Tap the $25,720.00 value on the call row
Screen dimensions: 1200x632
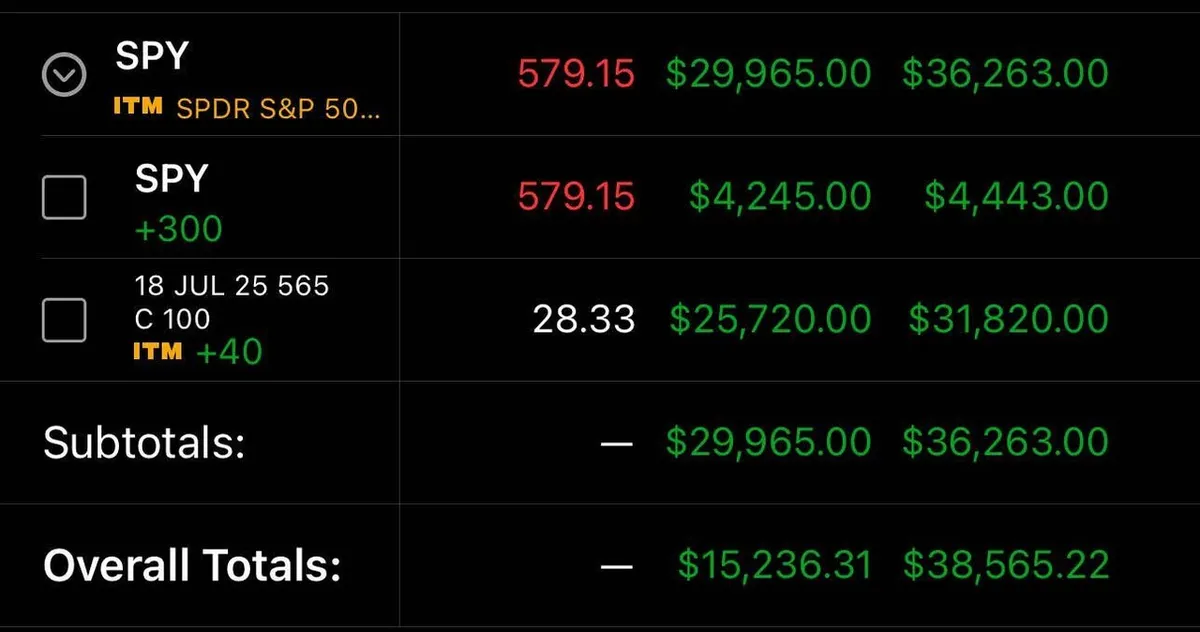pos(769,319)
